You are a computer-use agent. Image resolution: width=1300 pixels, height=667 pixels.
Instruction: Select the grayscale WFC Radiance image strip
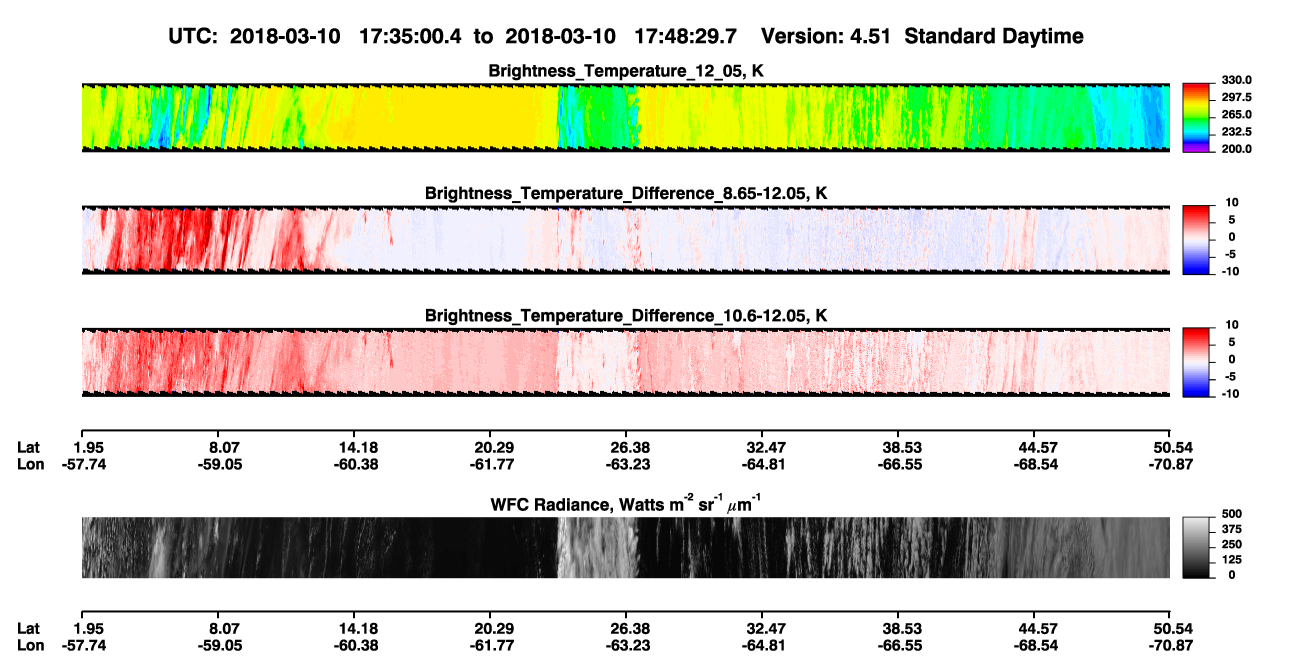pyautogui.click(x=625, y=547)
